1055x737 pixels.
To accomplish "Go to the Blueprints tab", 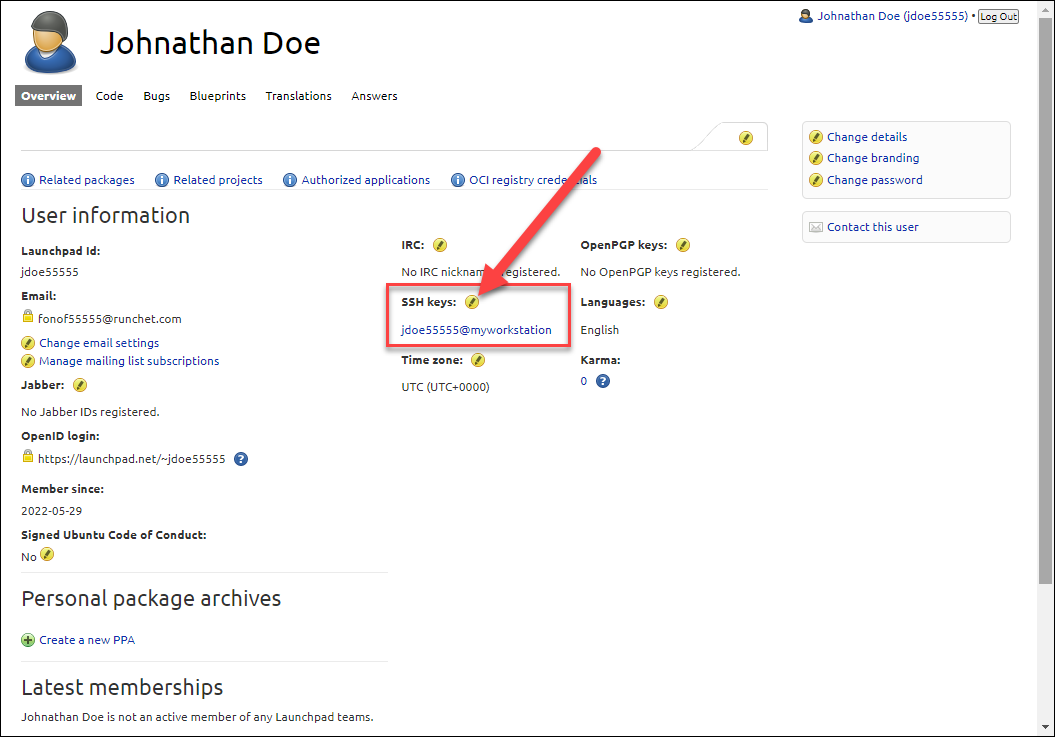I will (217, 96).
